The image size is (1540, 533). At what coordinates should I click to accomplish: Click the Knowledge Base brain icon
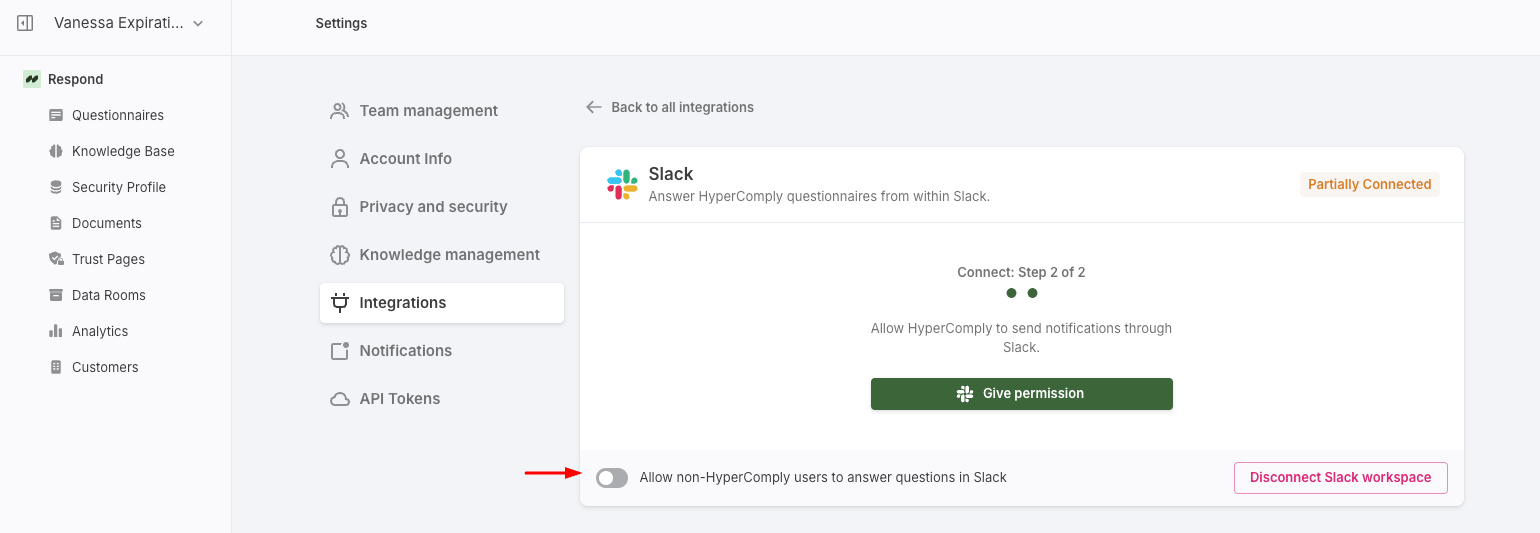[x=56, y=151]
